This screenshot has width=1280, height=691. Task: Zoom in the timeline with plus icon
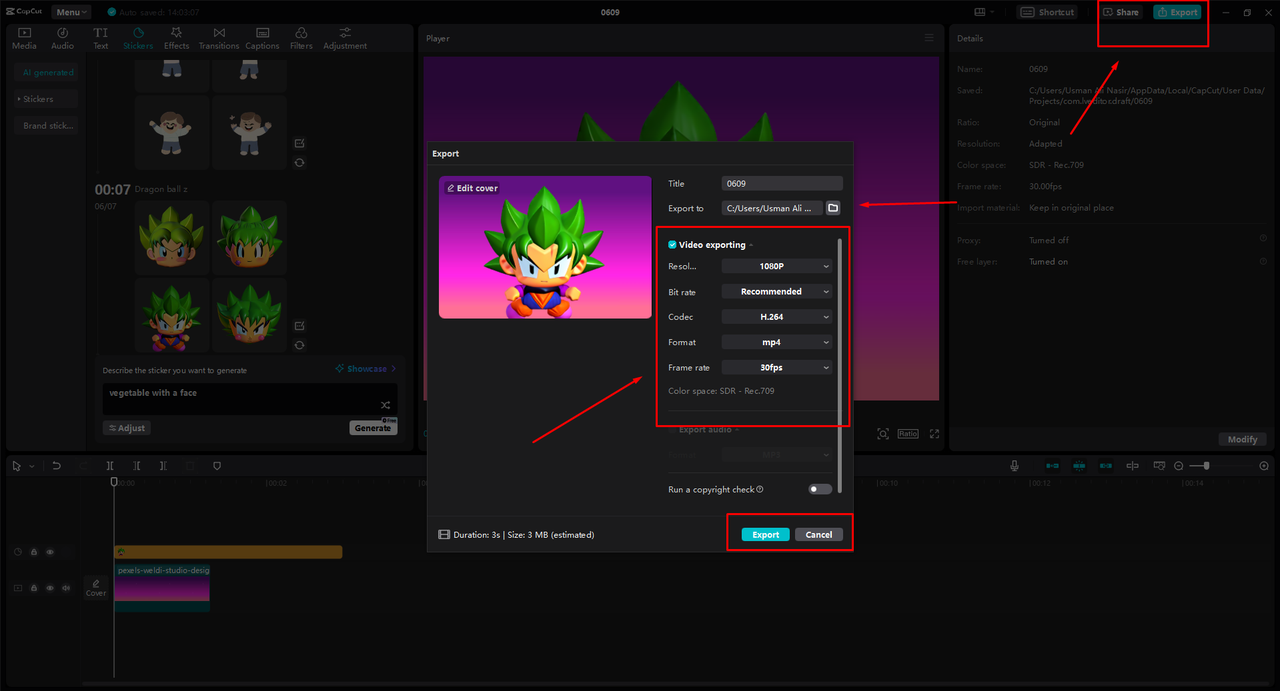point(1264,466)
